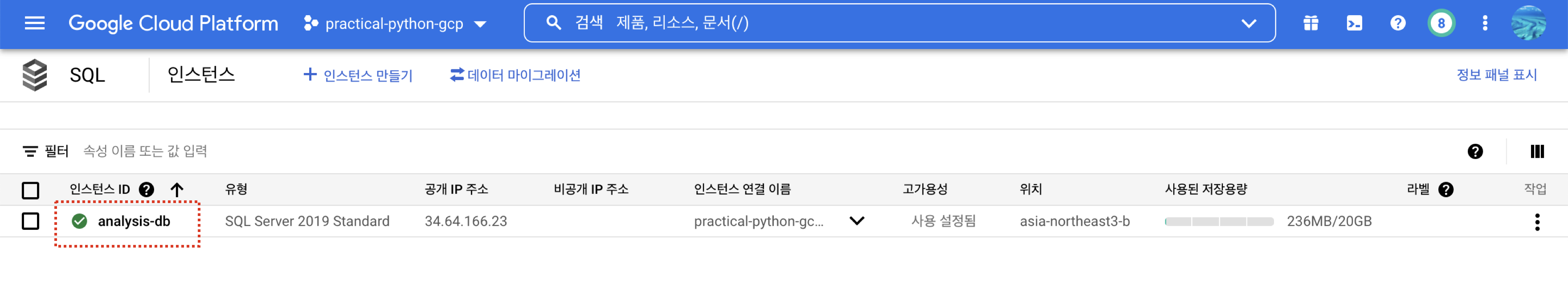Click the SQL Server 2019 Standard cell
1568x293 pixels.
point(307,221)
